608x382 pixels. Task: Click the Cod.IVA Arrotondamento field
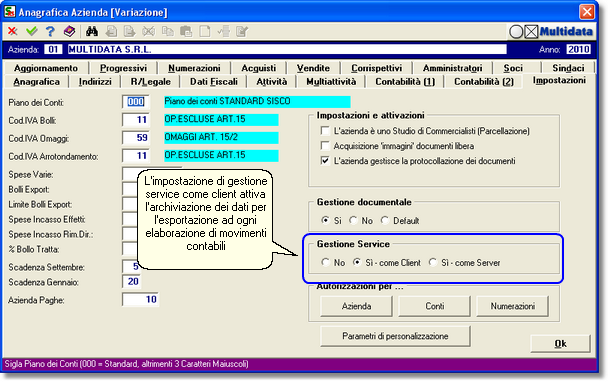coord(136,156)
